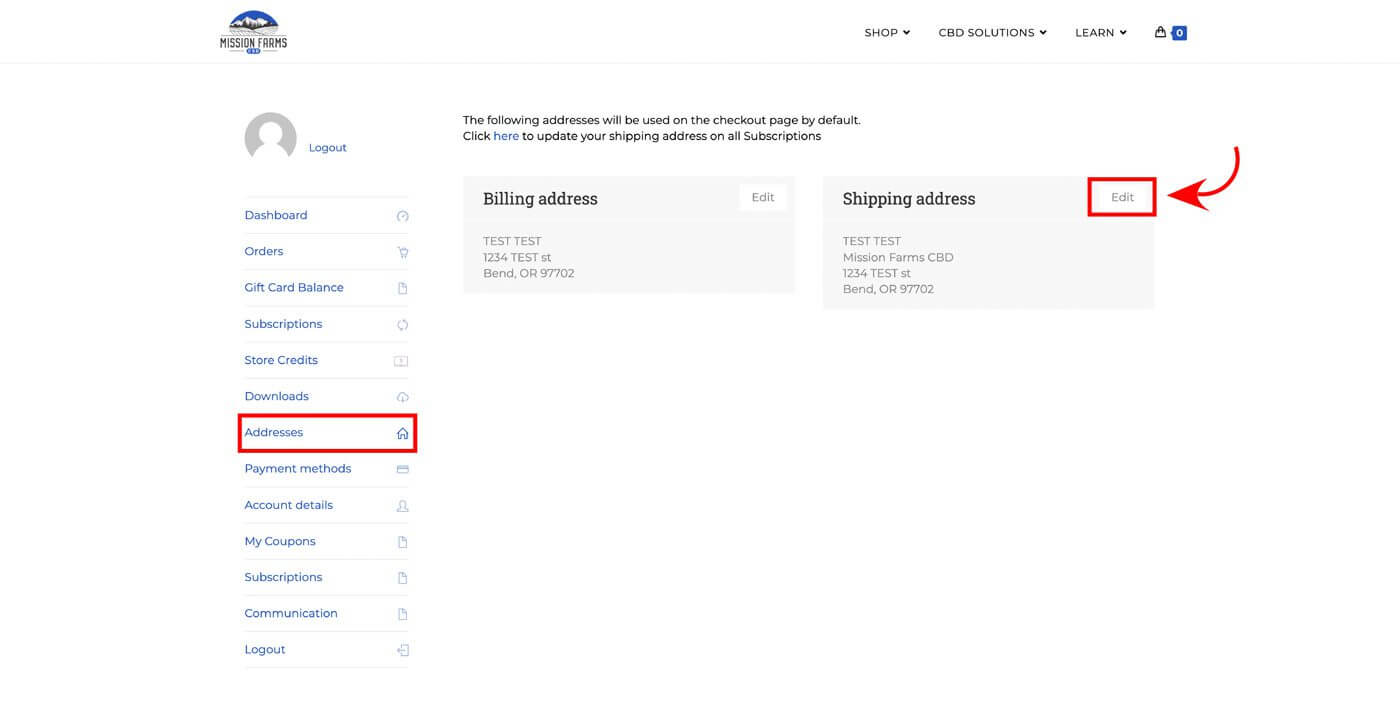Click the Addresses home icon
The width and height of the screenshot is (1400, 709).
coord(402,433)
